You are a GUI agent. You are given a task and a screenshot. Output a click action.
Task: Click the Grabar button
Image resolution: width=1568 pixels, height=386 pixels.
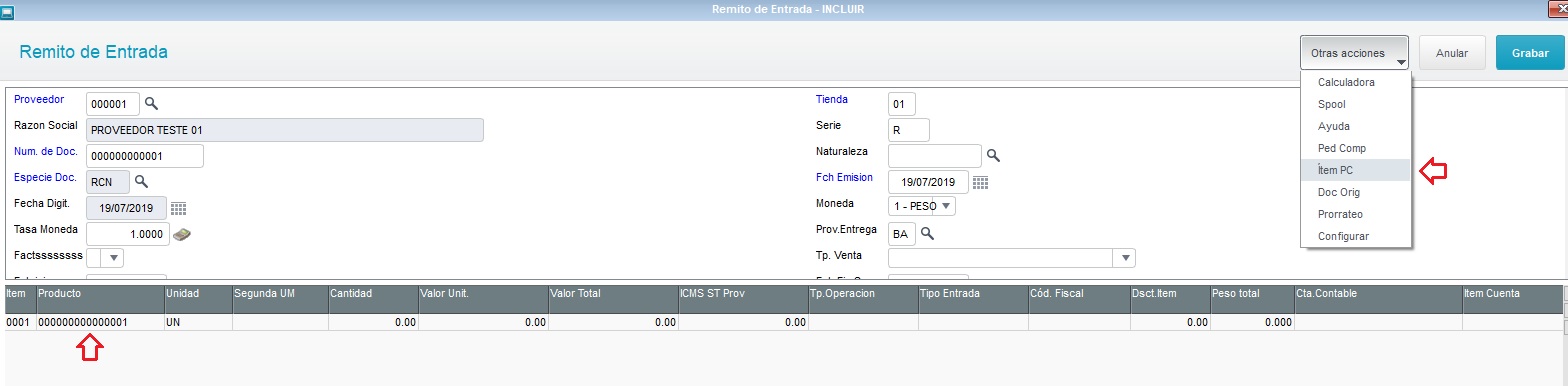point(1530,52)
